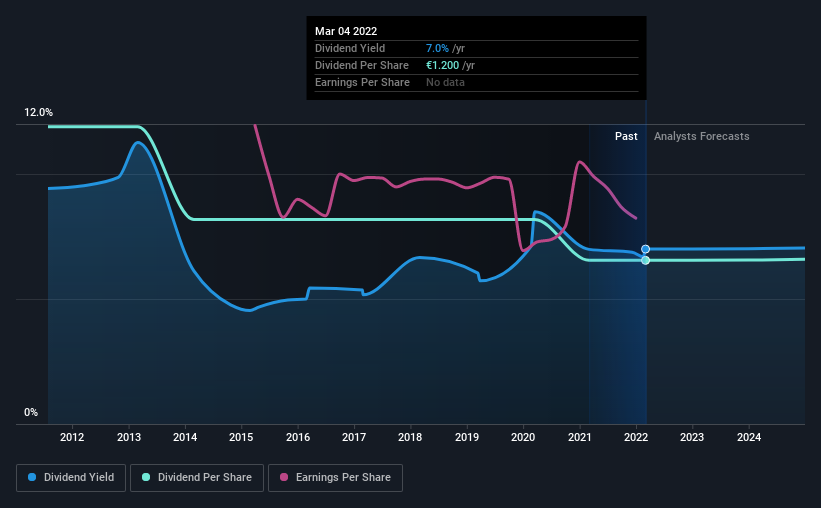Click the Mar 04 2022 tooltip date
This screenshot has width=821, height=508.
[x=346, y=31]
